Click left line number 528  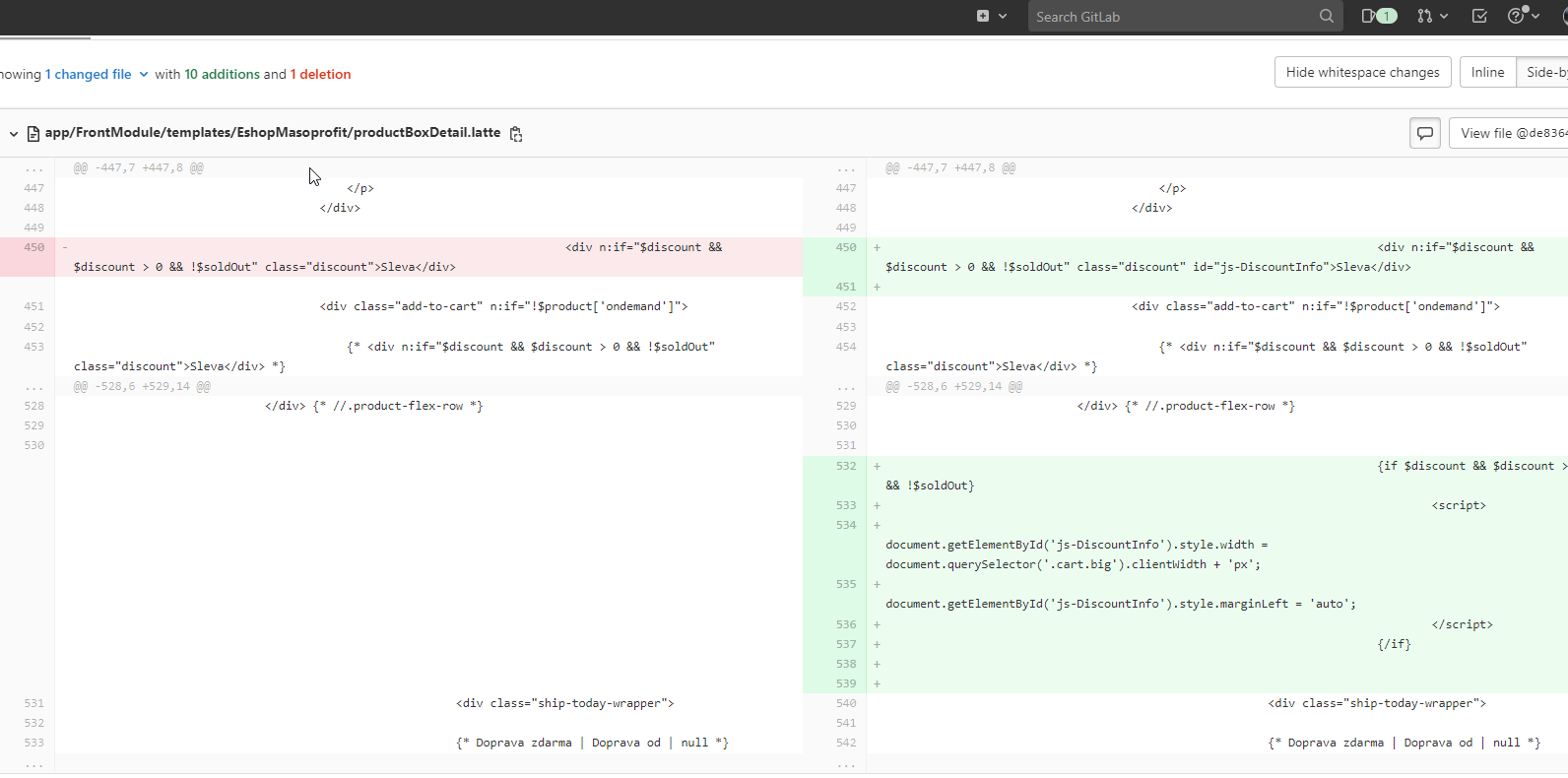tap(33, 406)
